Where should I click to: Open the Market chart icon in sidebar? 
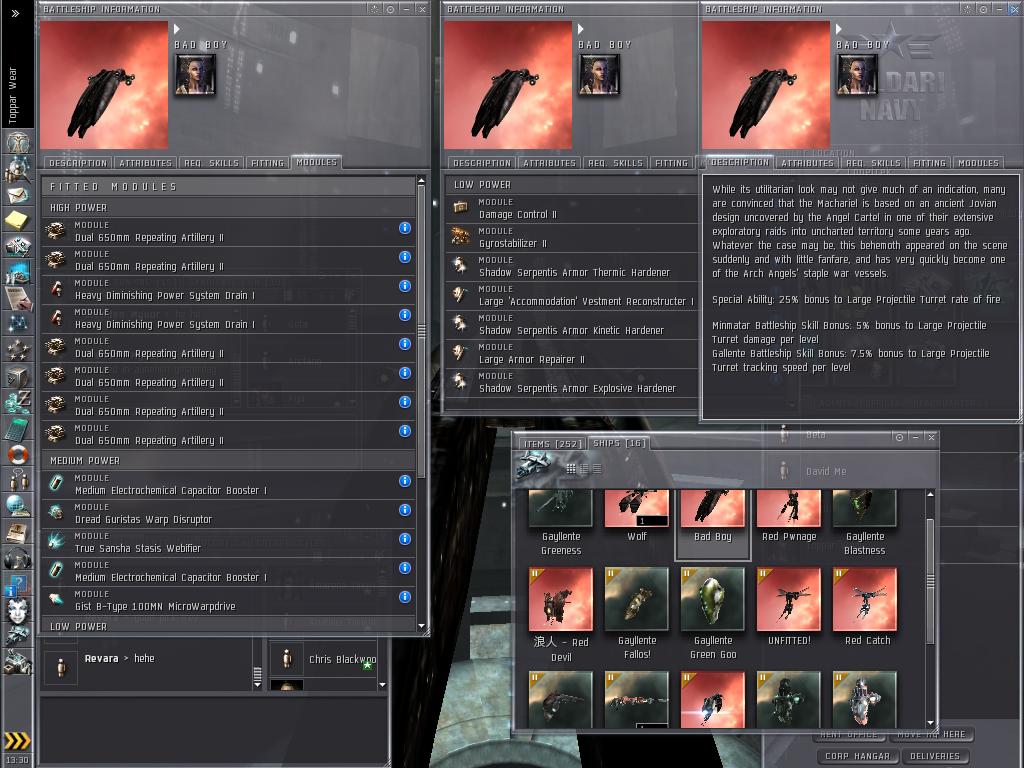(x=18, y=272)
